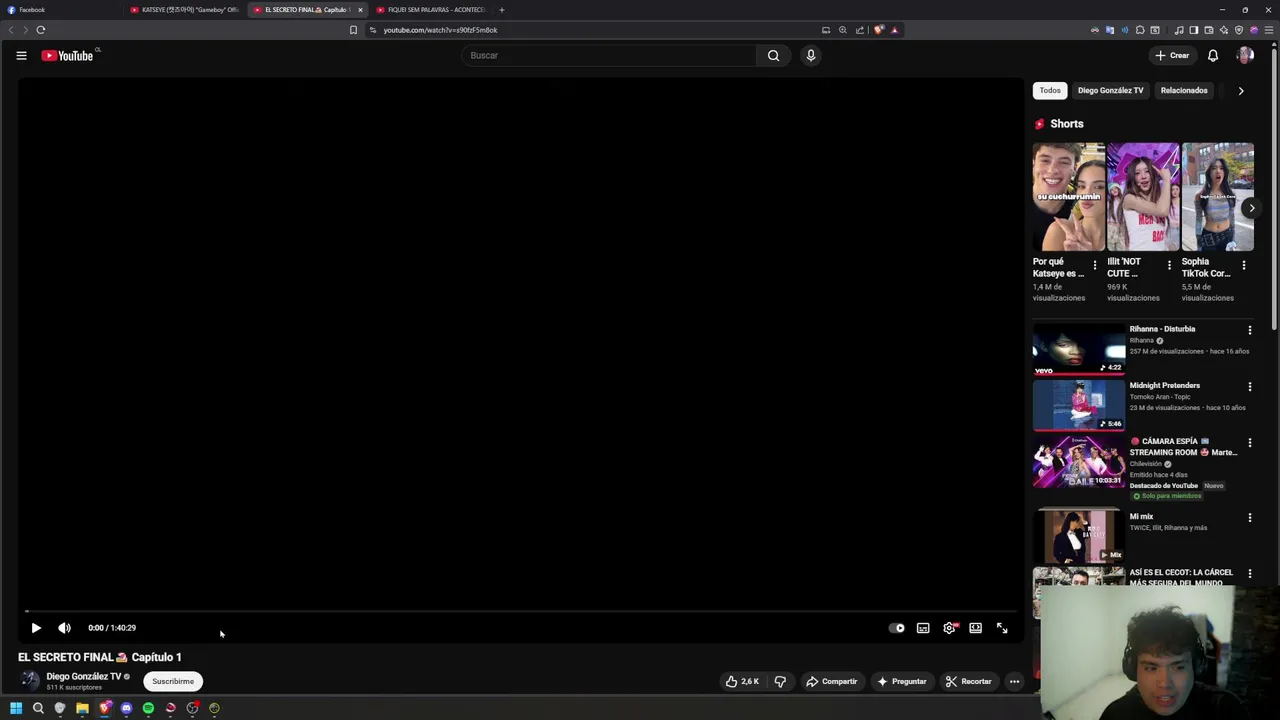Screen dimensions: 1280x720
Task: Open the Windows Start menu
Action: 16,708
